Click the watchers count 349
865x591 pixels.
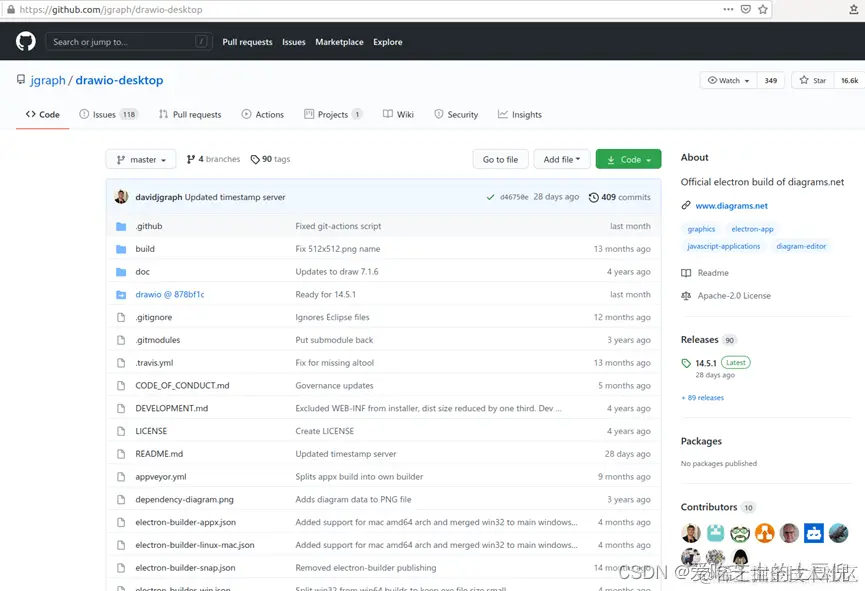pyautogui.click(x=771, y=80)
